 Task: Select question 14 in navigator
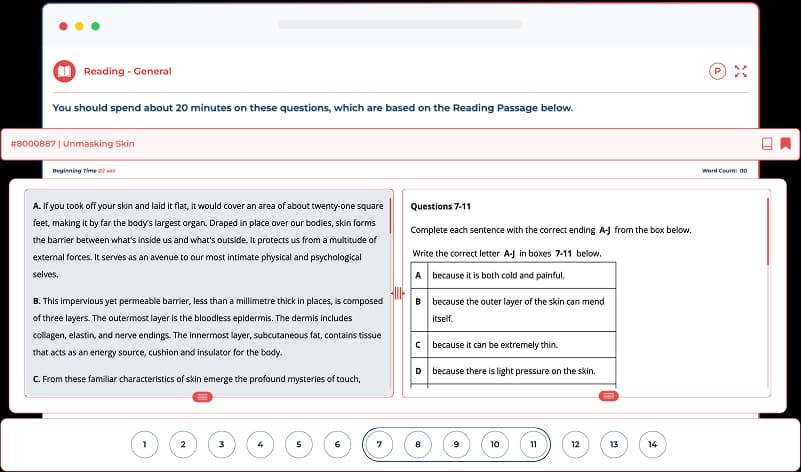[x=652, y=443]
